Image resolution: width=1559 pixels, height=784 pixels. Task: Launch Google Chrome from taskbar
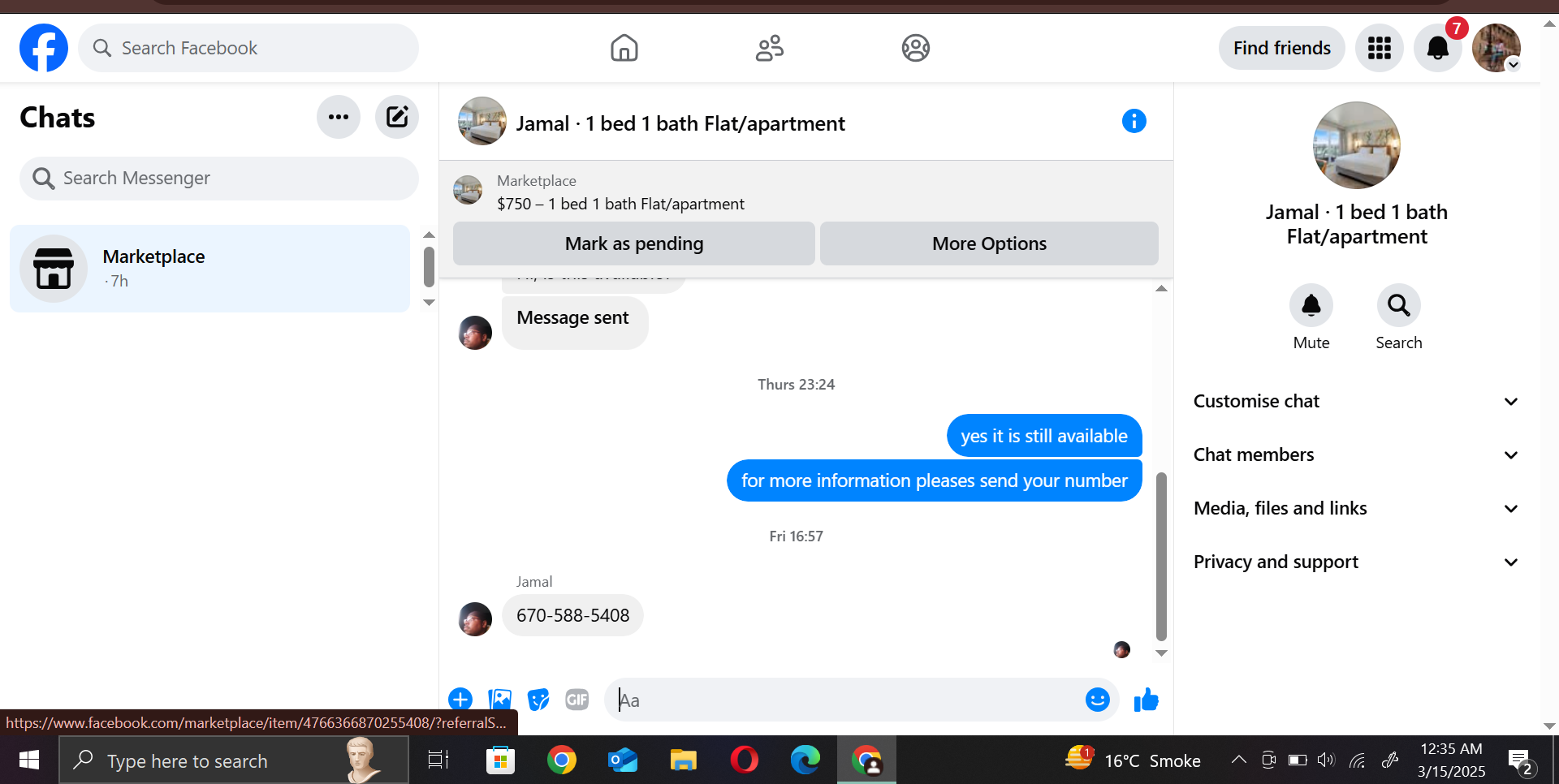[561, 760]
